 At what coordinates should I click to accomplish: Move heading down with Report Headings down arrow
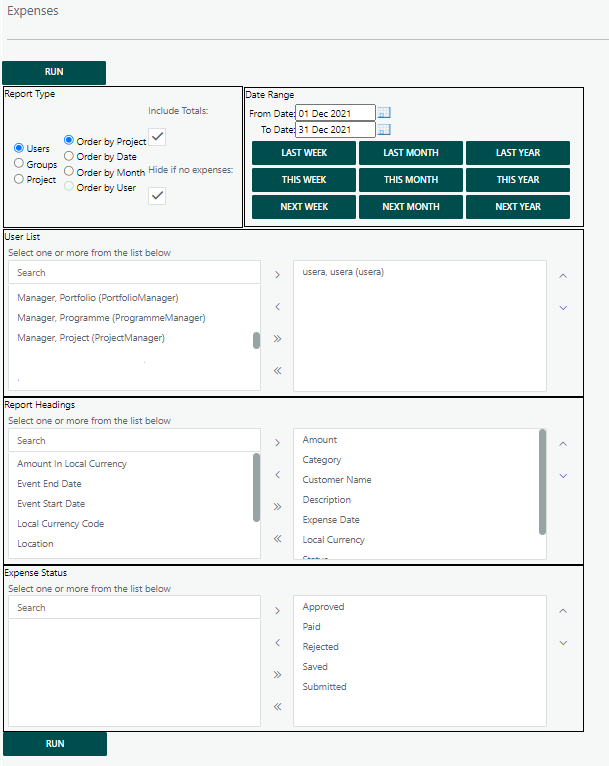click(x=563, y=476)
